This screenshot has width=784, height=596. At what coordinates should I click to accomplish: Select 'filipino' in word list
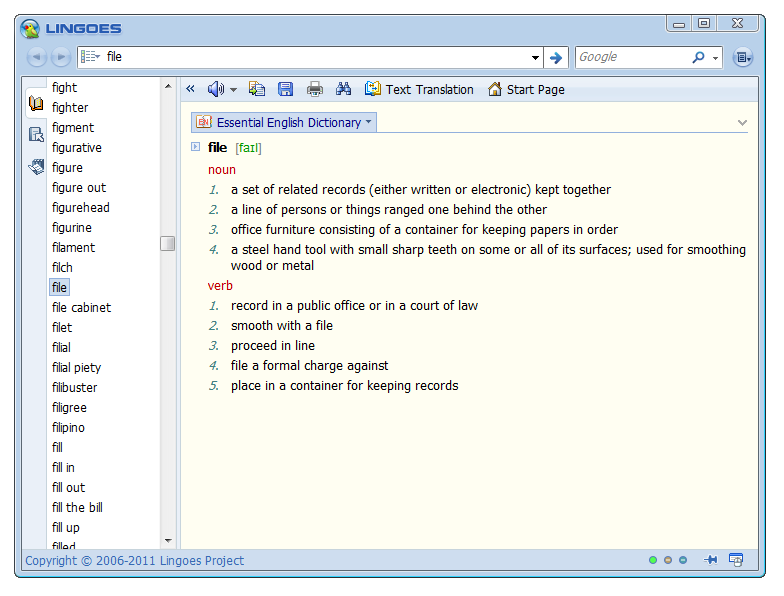68,428
